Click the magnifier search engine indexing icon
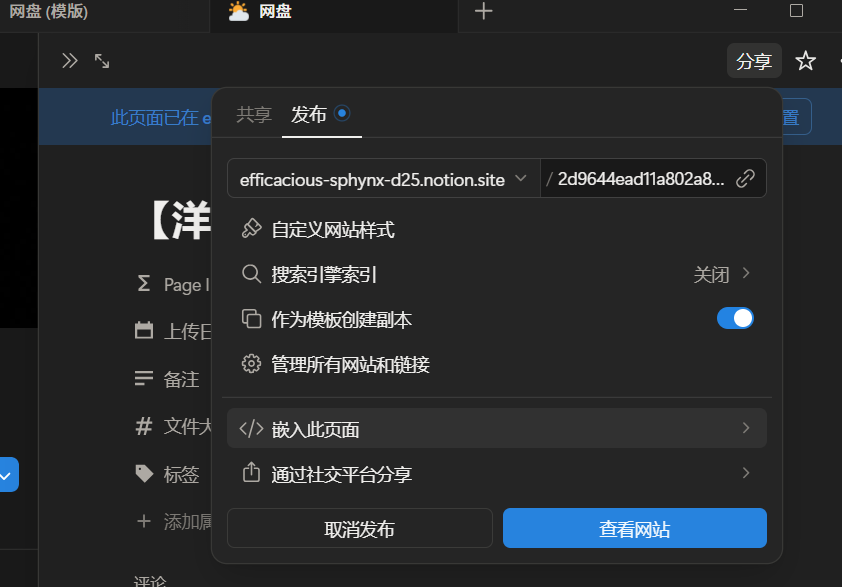 pos(251,274)
